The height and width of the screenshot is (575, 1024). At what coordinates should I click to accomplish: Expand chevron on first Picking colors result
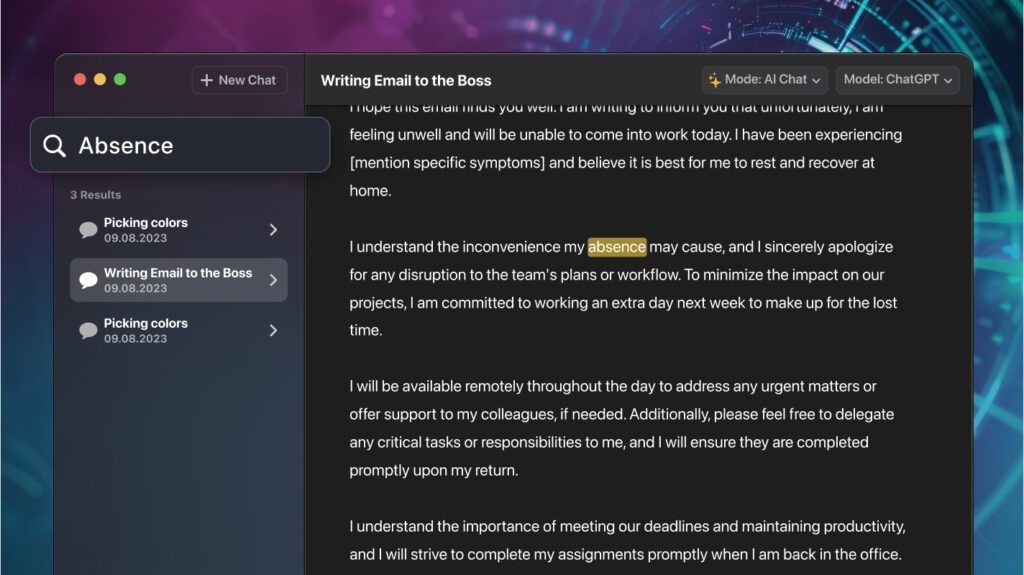274,230
